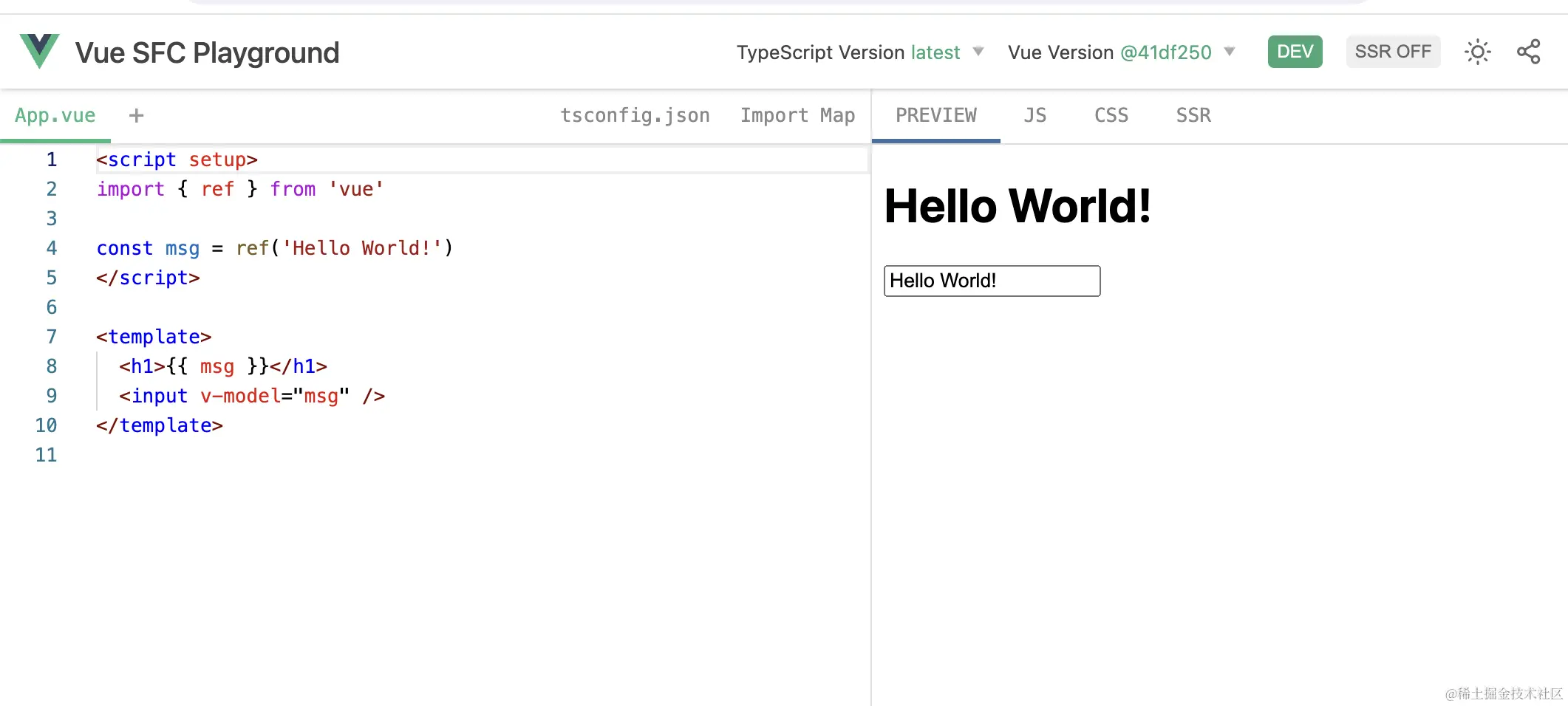Click the share link icon

[x=1528, y=52]
